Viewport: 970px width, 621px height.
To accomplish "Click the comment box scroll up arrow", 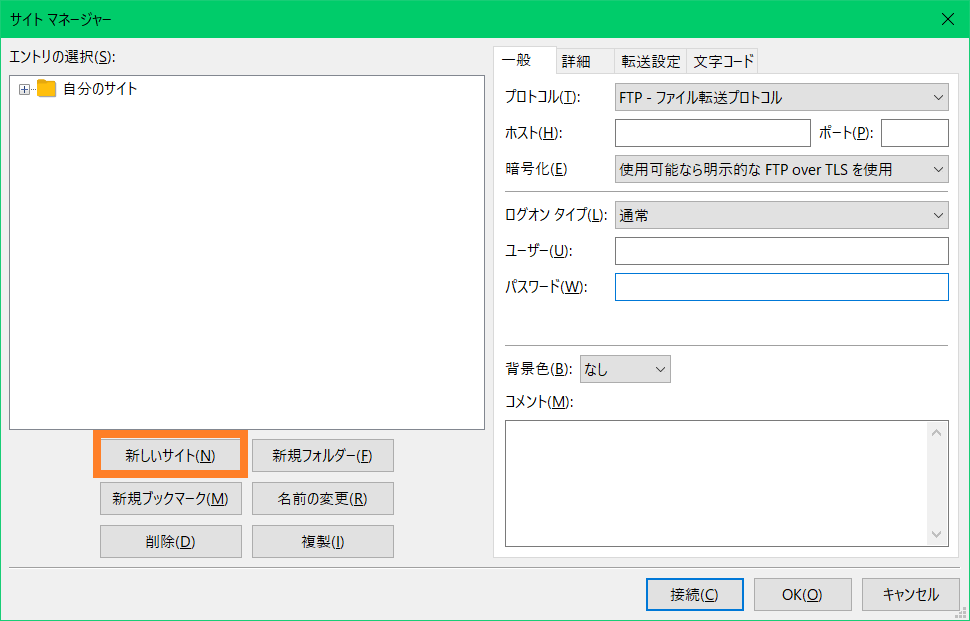I will (x=936, y=432).
